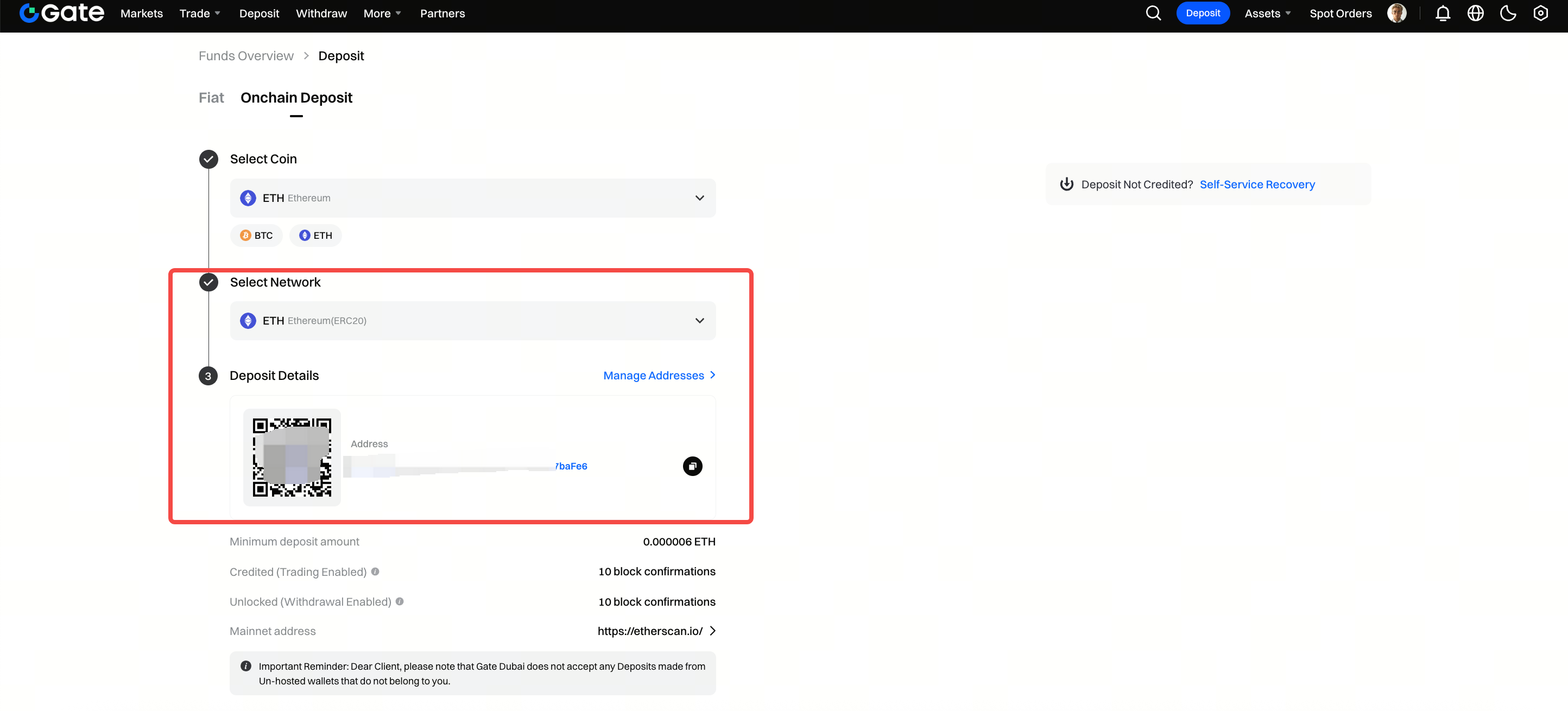Open the Trade menu dropdown
The width and height of the screenshot is (1568, 711).
coord(200,14)
